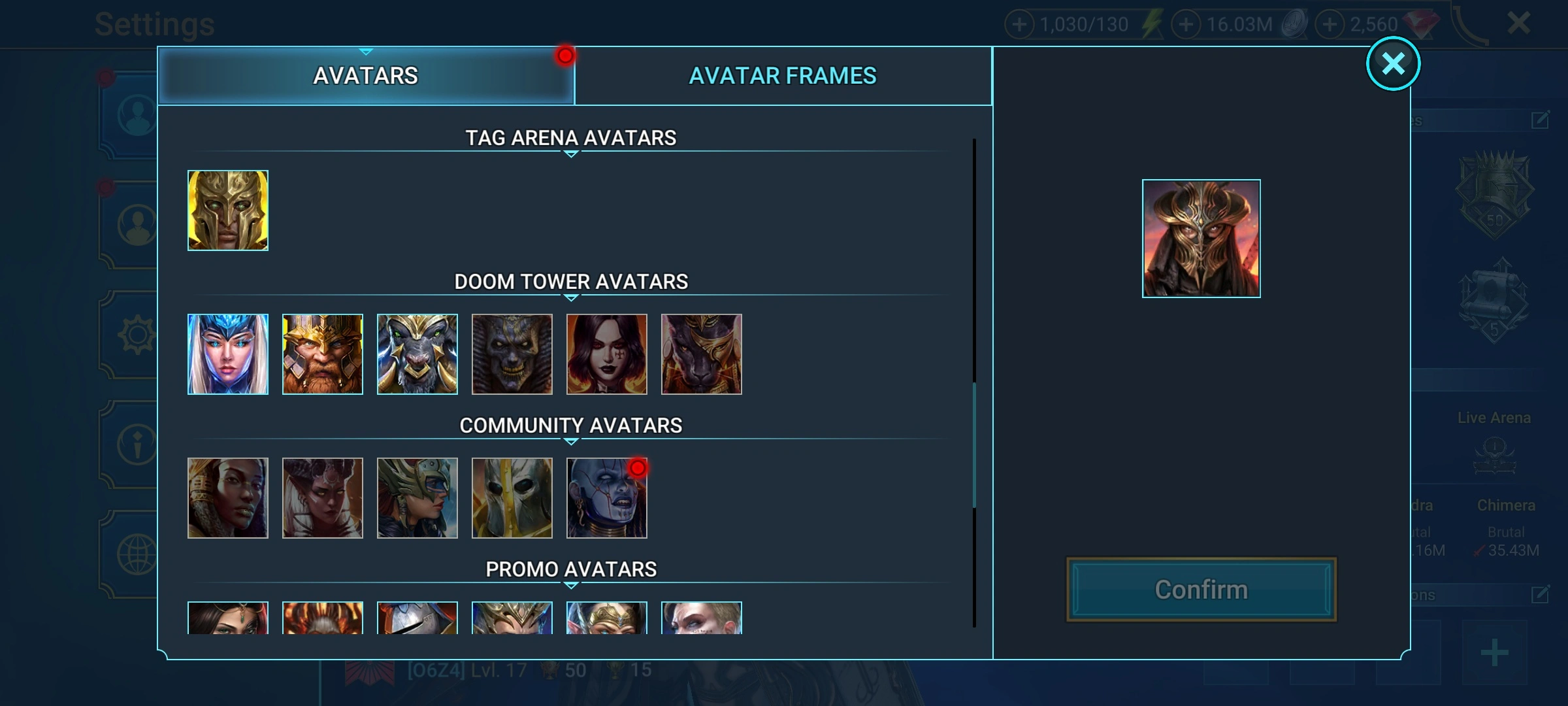Pick the golden visor knight Community avatar
This screenshot has height=706, width=1568.
point(512,498)
